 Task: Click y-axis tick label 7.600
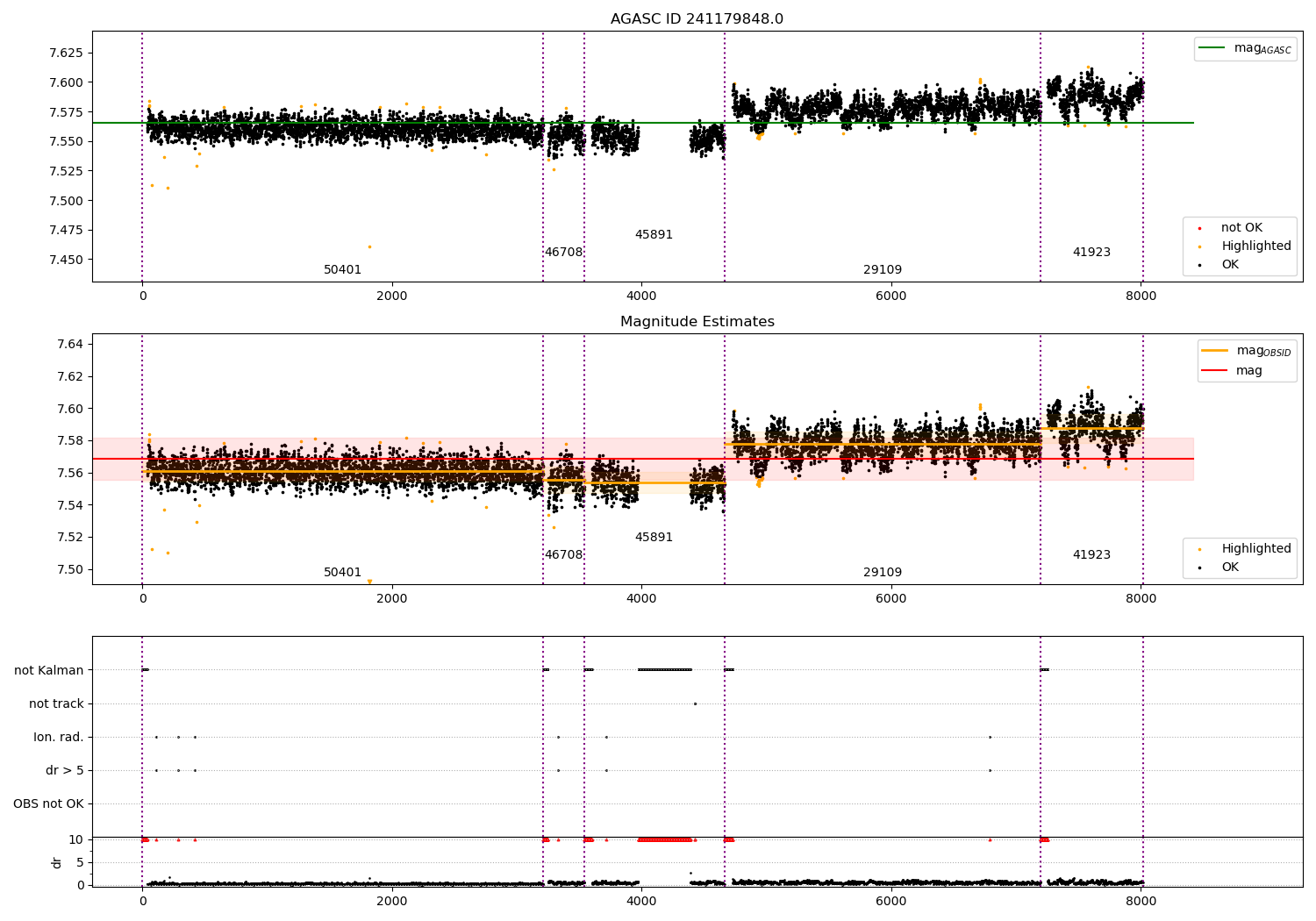[66, 83]
